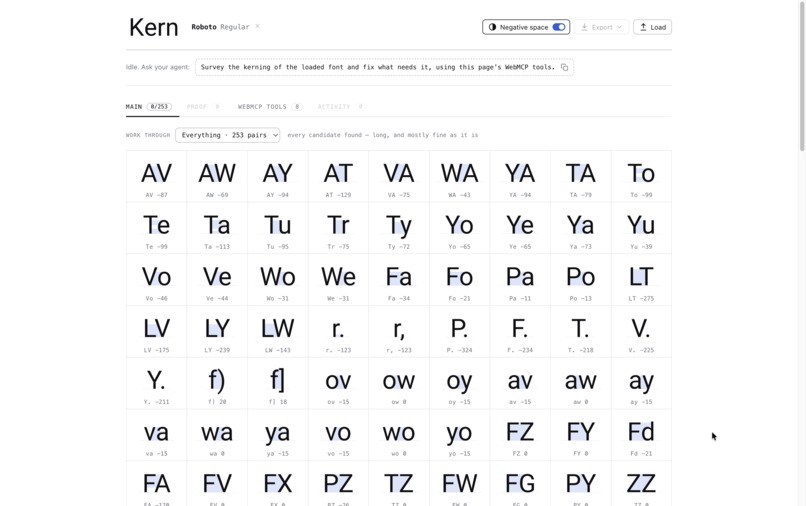Pick the Vo pair cell

(156, 280)
